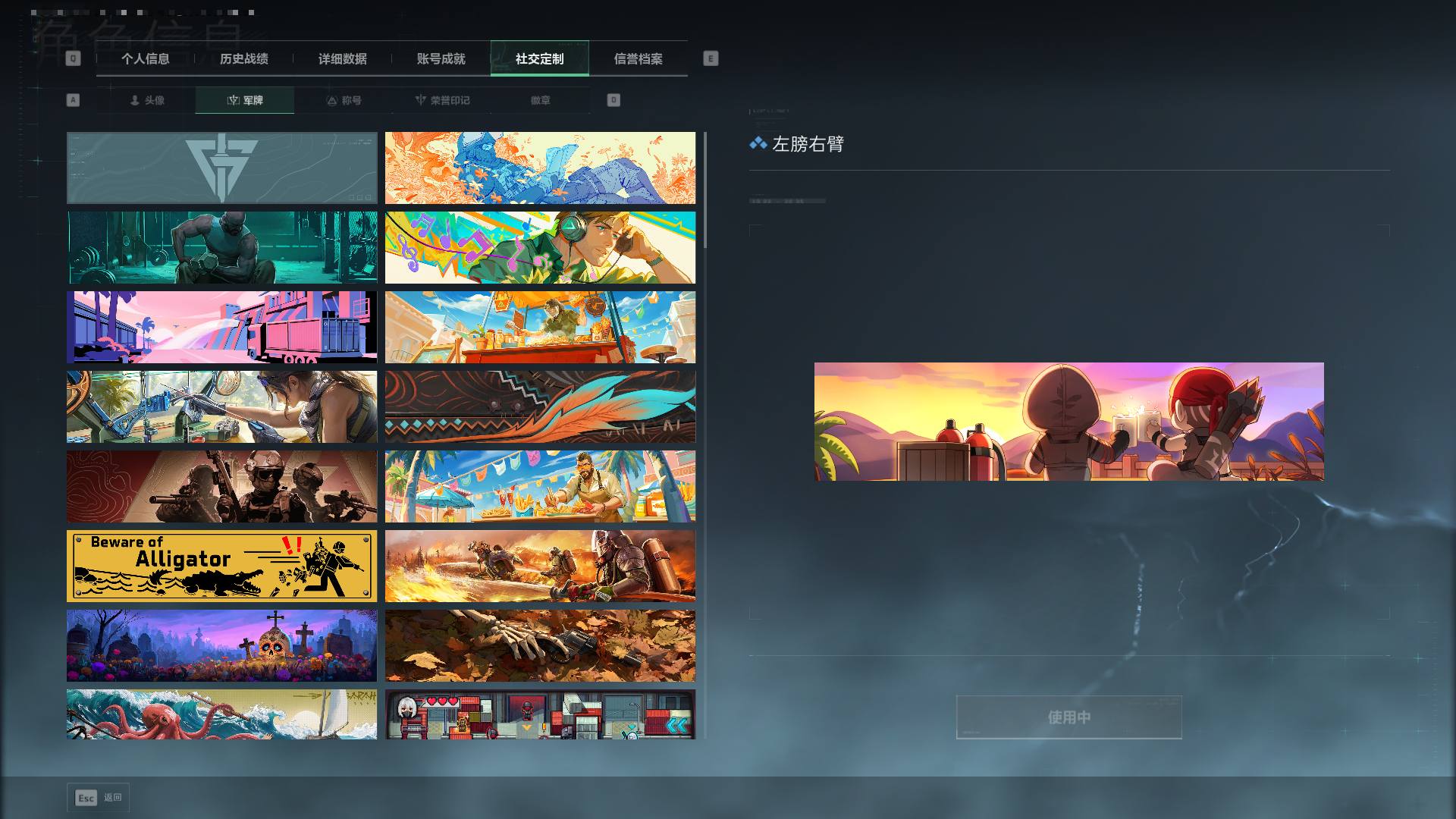Select the skeleton hand in leaves dog tag
Viewport: 1456px width, 819px height.
point(540,646)
